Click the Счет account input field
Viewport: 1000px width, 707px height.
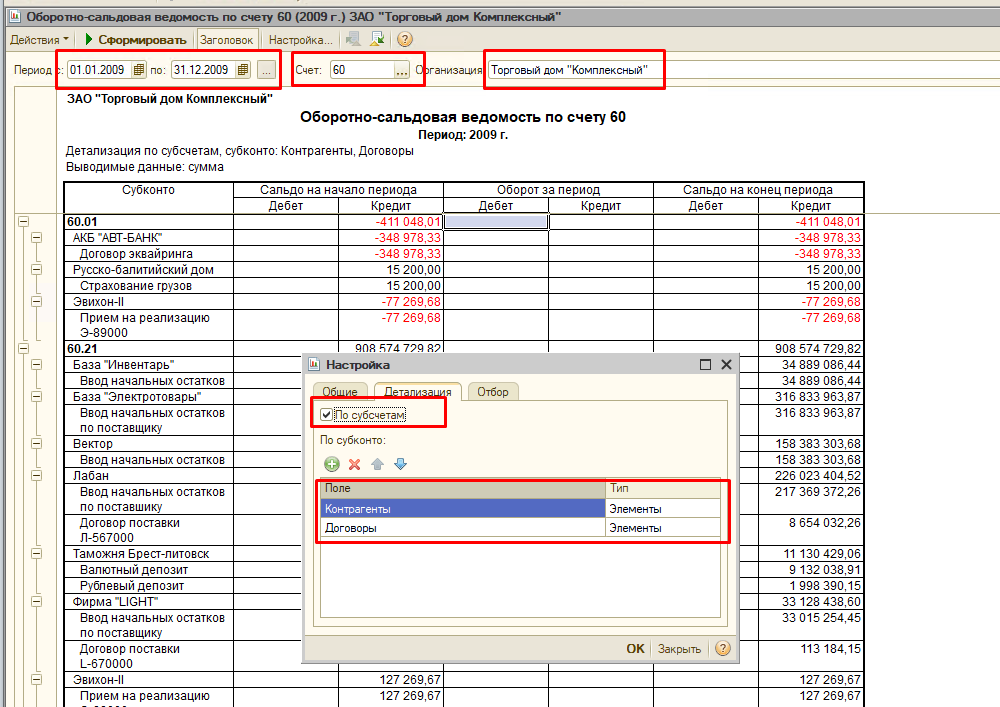pyautogui.click(x=360, y=70)
